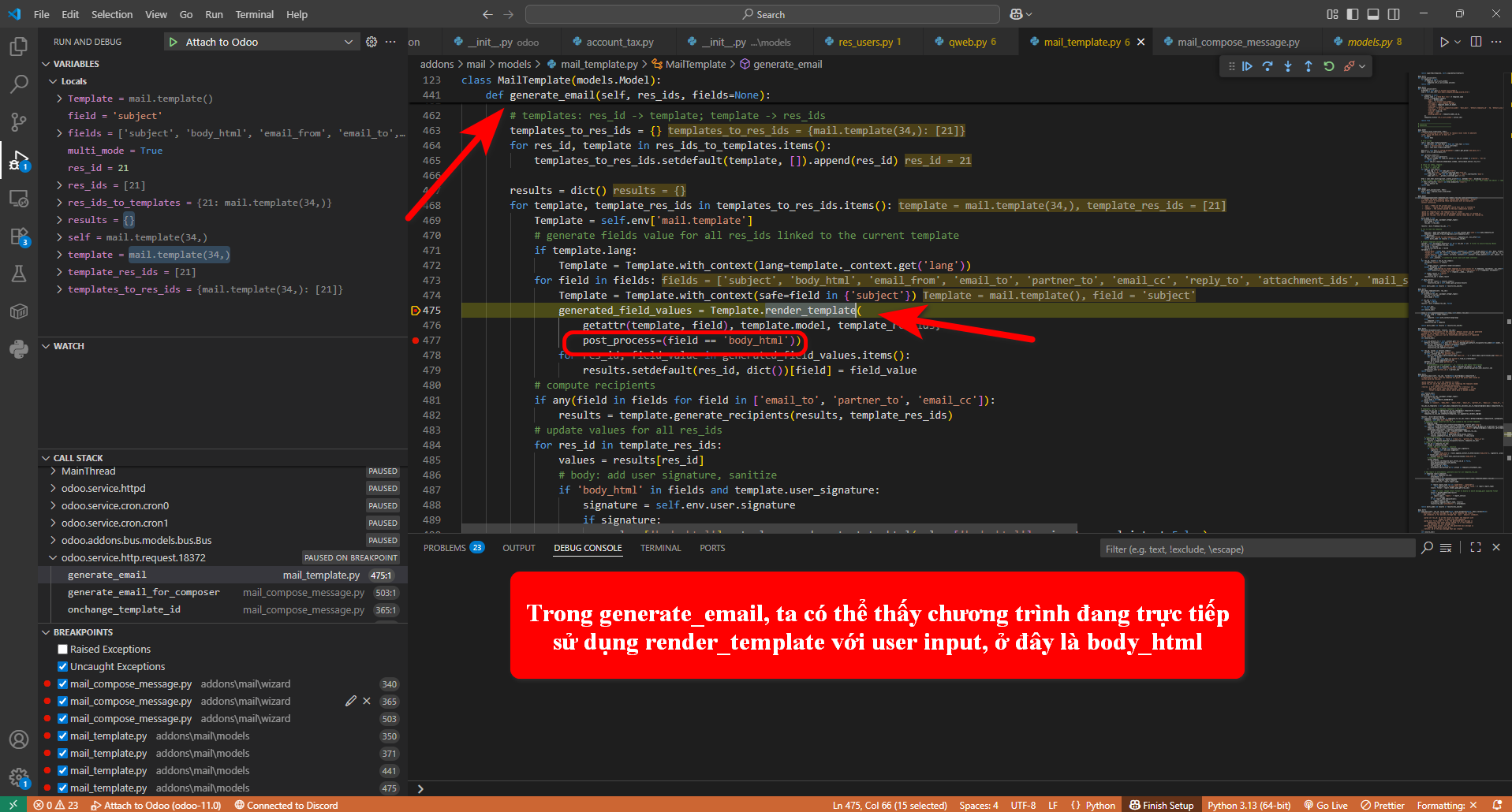This screenshot has width=1512, height=812.
Task: Click Step Into in debug toolbar
Action: (1288, 67)
